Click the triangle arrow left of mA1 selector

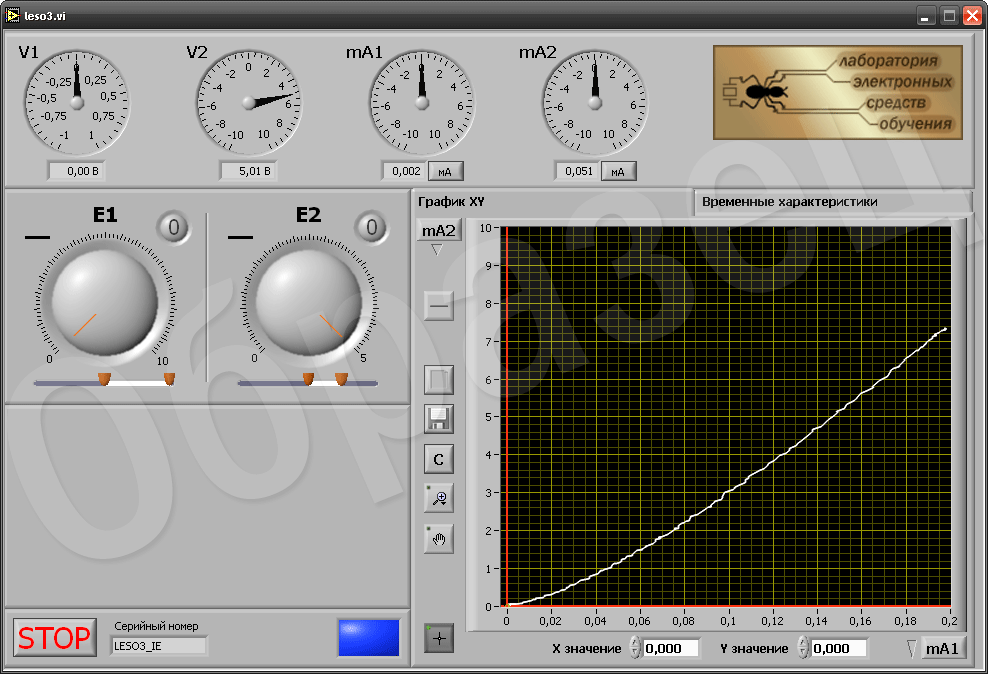[912, 648]
